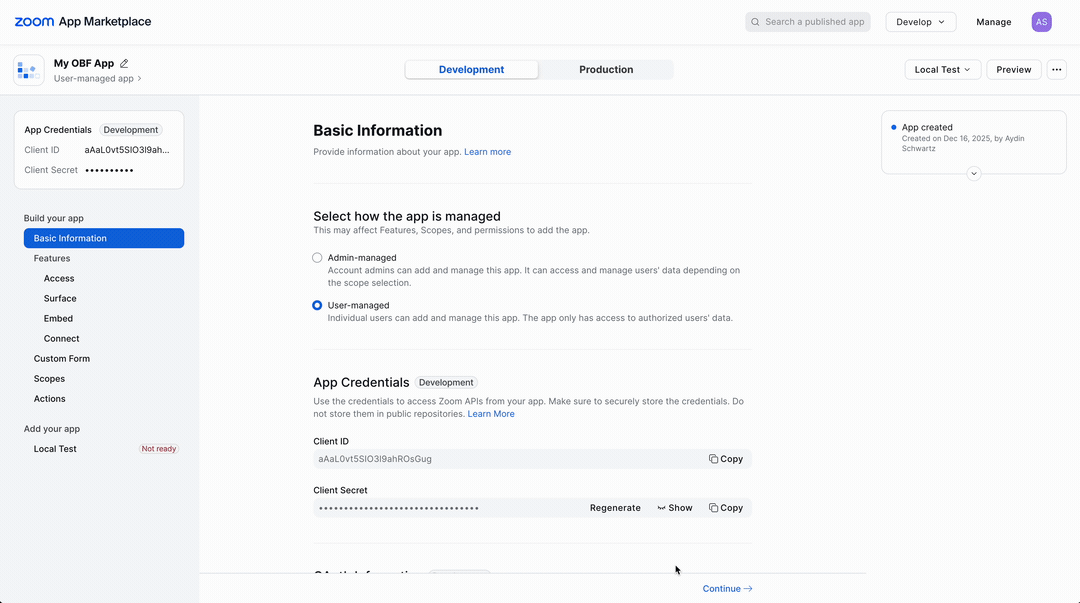
Task: Click the My OBF App icon thumbnail
Action: pyautogui.click(x=28, y=69)
